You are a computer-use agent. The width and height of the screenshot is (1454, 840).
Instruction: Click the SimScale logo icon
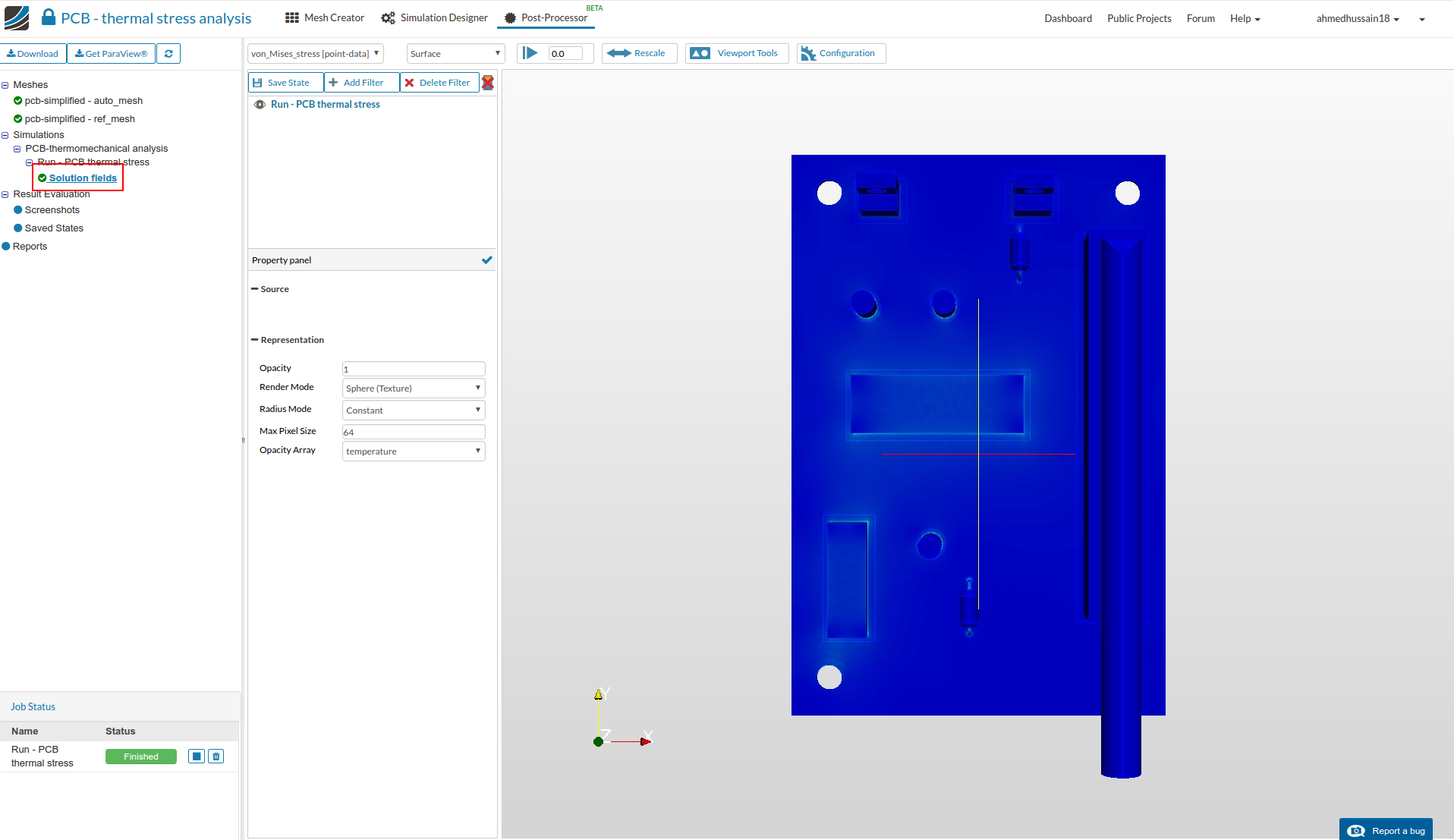(x=17, y=17)
